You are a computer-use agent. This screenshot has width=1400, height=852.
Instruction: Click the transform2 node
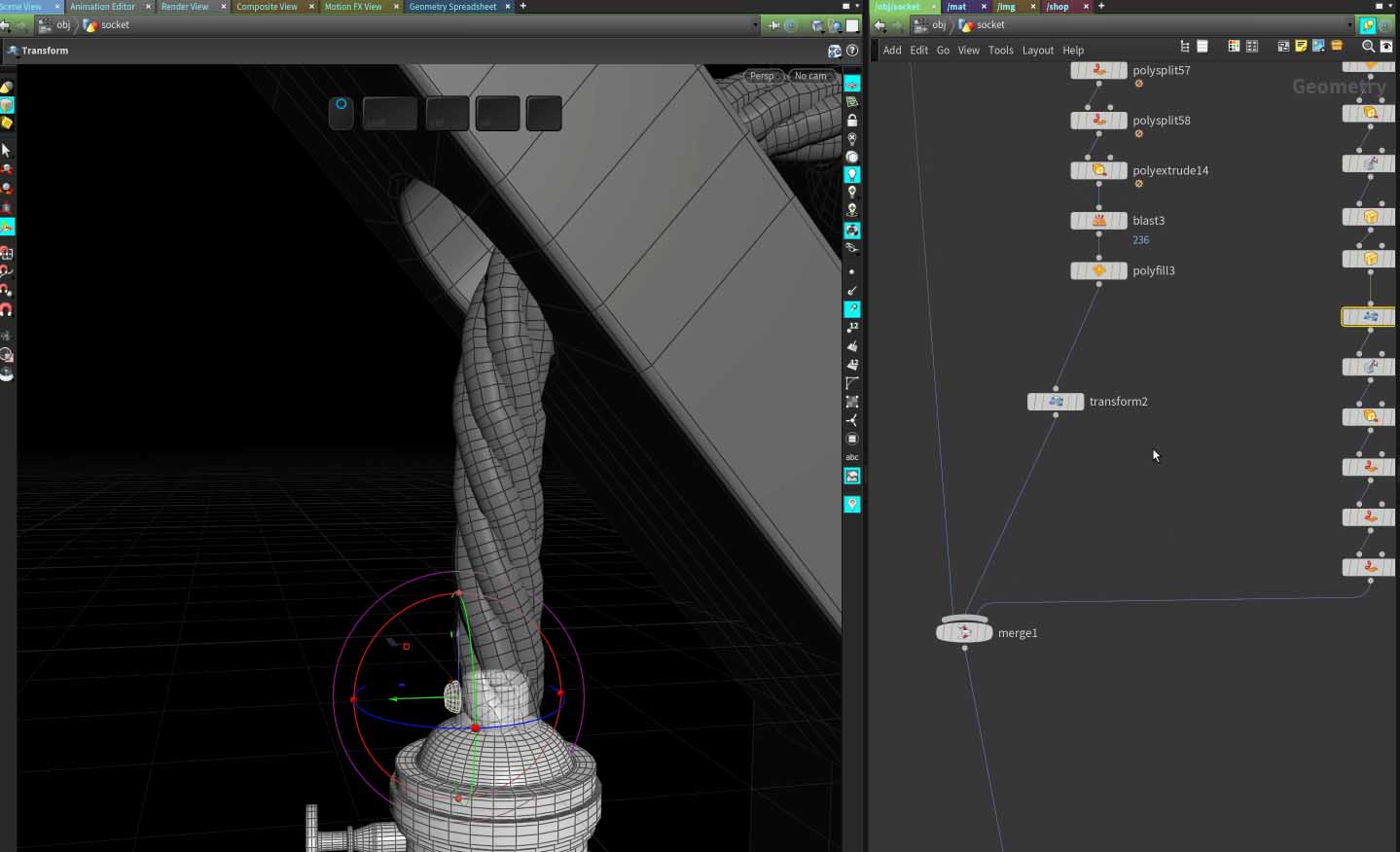[x=1056, y=402]
